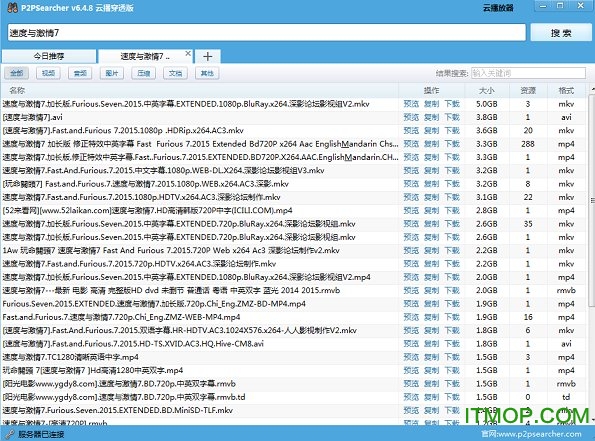The image size is (595, 441).
Task: Filter results by 视频
Action: pyautogui.click(x=48, y=73)
